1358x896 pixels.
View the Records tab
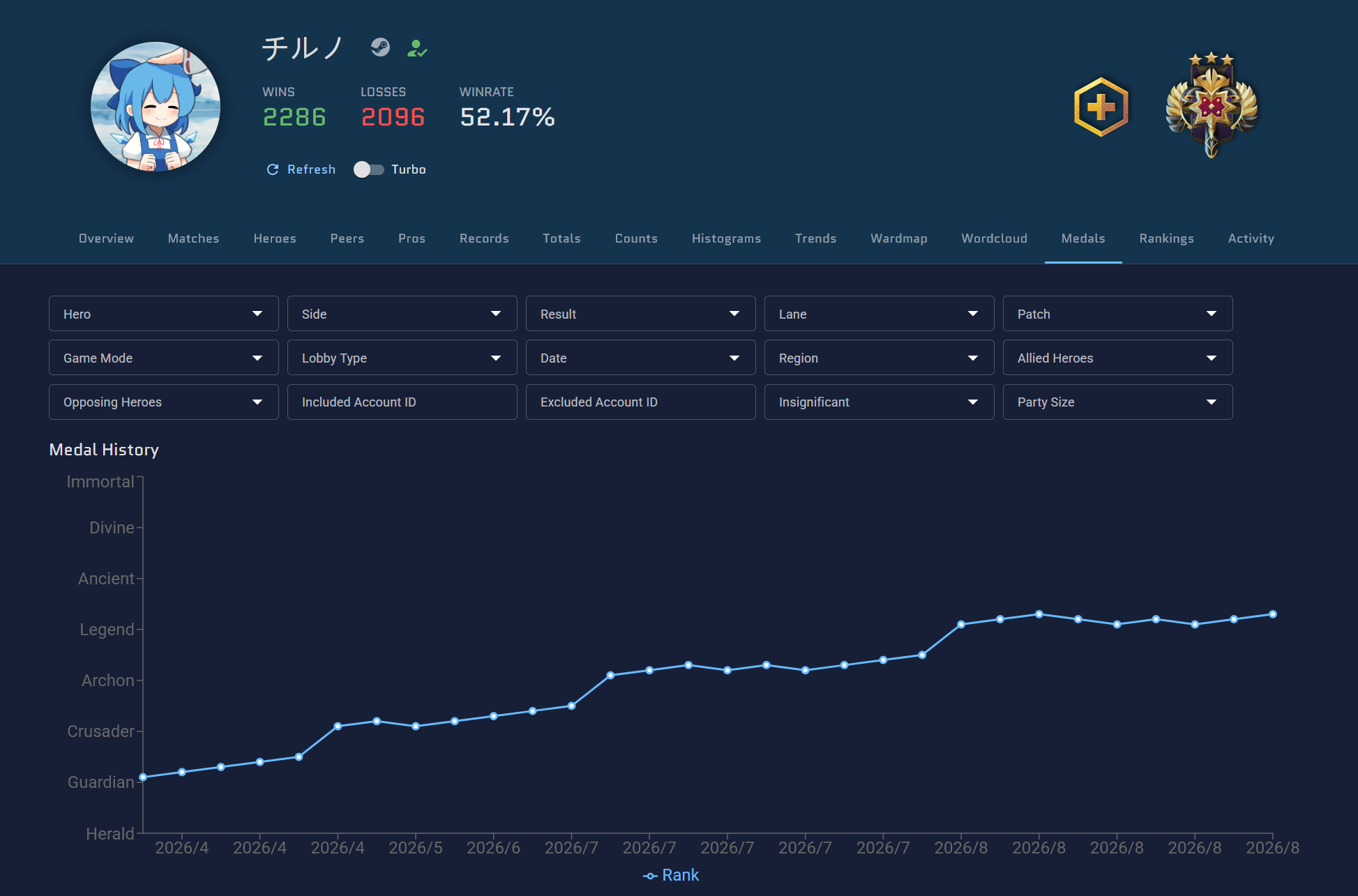tap(484, 238)
